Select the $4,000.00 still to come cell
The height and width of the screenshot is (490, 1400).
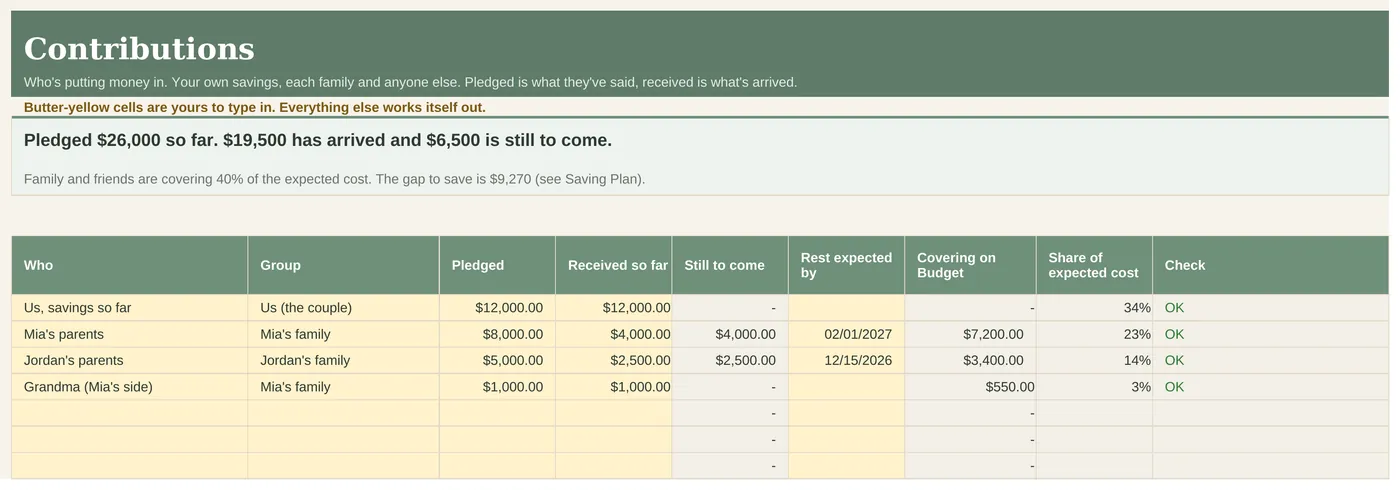tap(730, 334)
